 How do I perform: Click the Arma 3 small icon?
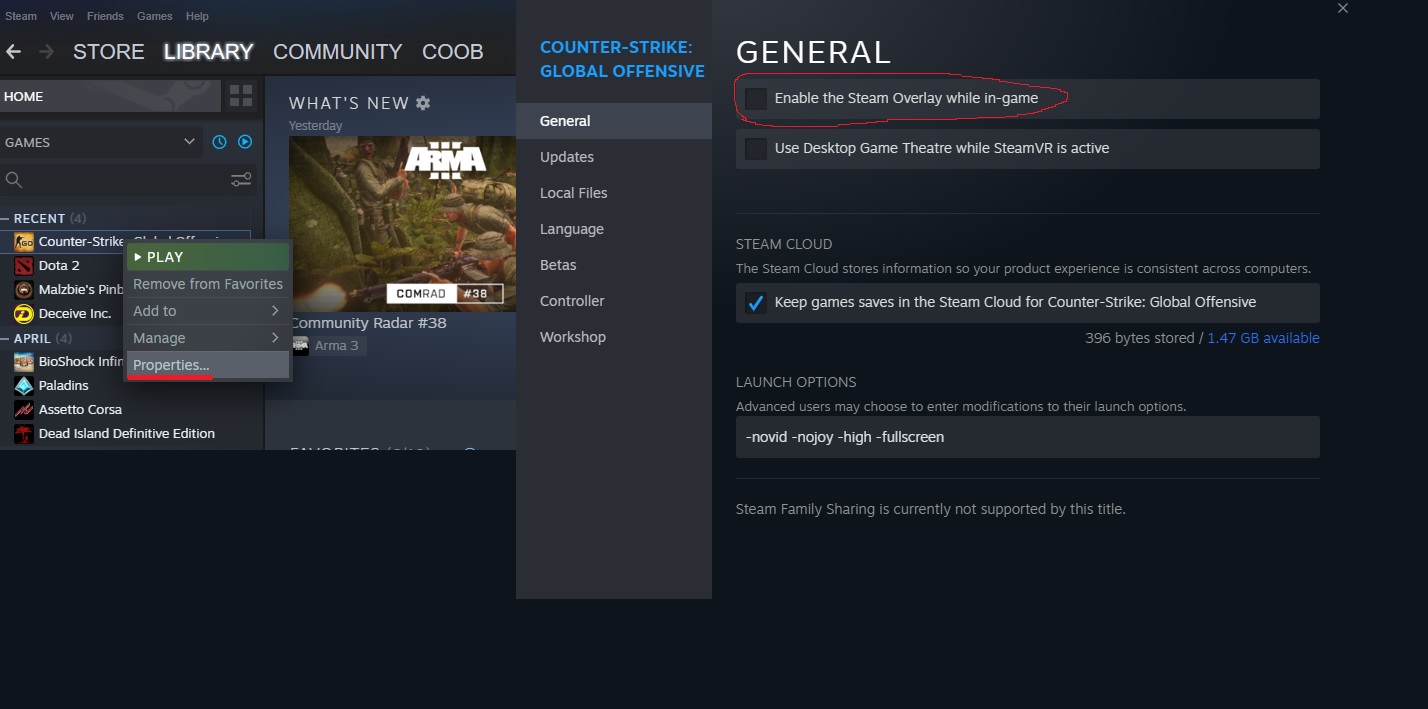point(300,346)
